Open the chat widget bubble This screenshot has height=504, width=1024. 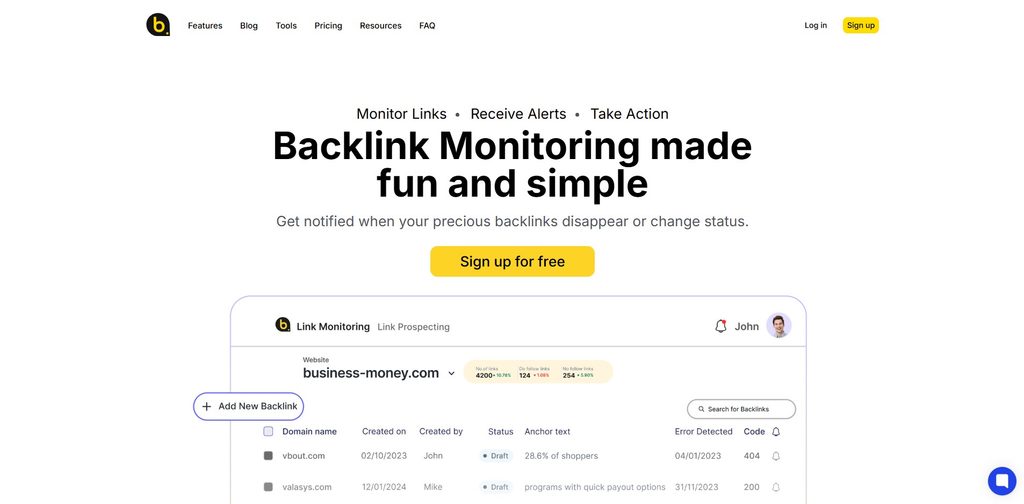click(x=1002, y=481)
